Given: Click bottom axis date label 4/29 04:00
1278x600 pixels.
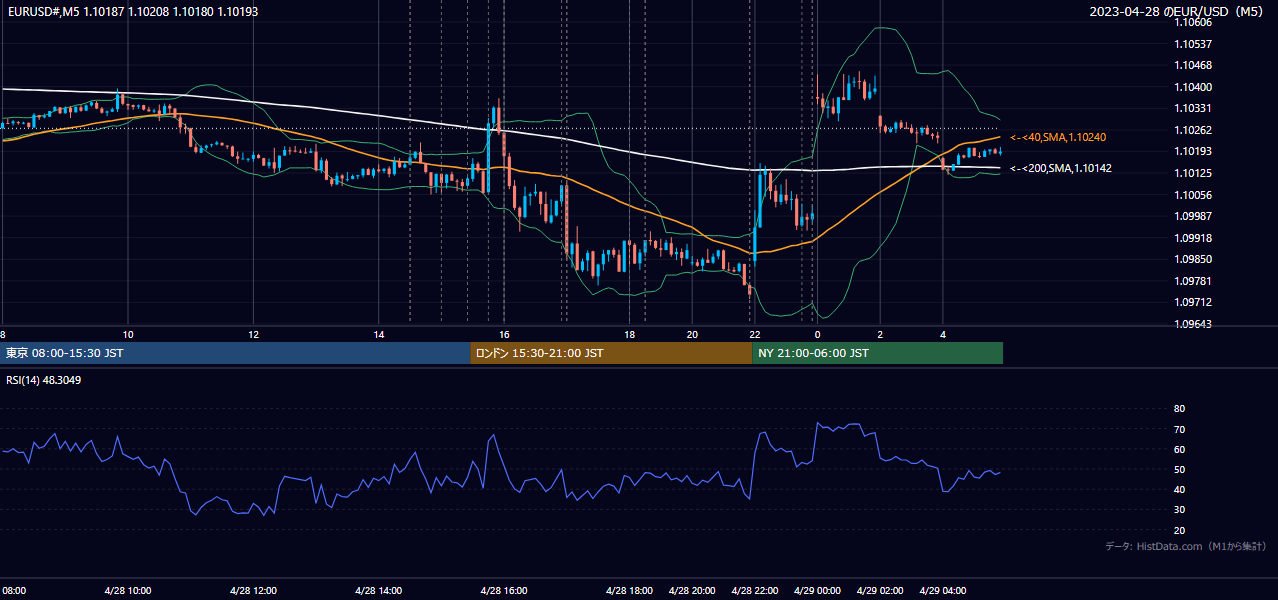Looking at the screenshot, I should 943,591.
